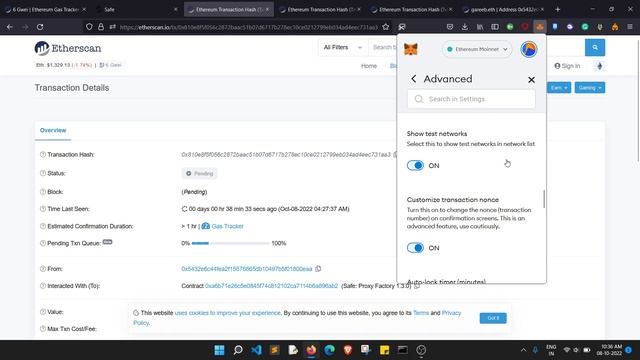Click Time Last Seen help icon
The height and width of the screenshot is (360, 640).
click(x=42, y=209)
